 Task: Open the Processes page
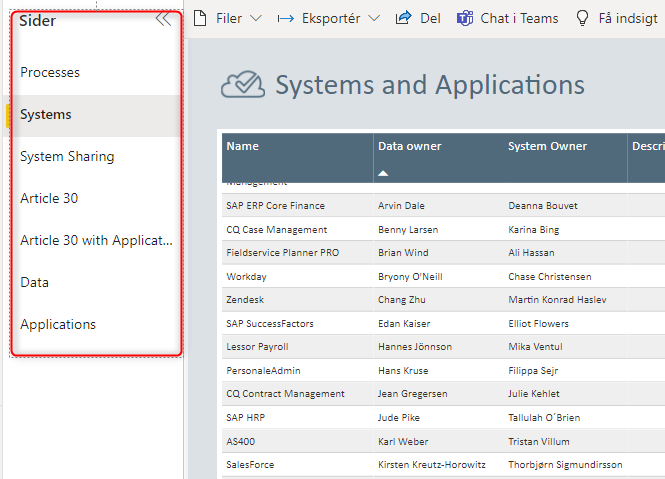pyautogui.click(x=50, y=73)
